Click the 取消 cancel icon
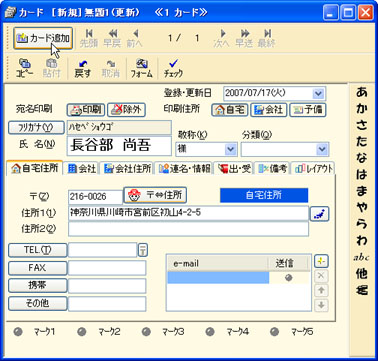 tap(110, 68)
